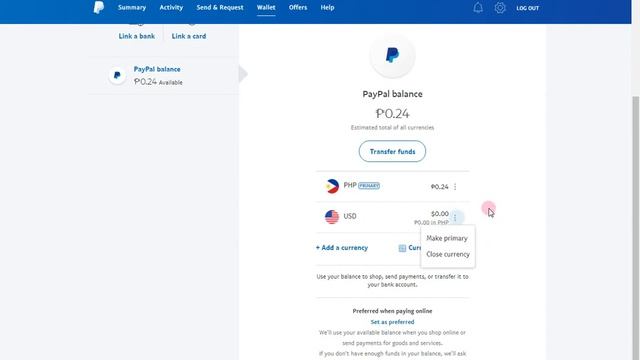Screen dimensions: 640x360
Task: Open account settings gear icon
Action: (500, 8)
